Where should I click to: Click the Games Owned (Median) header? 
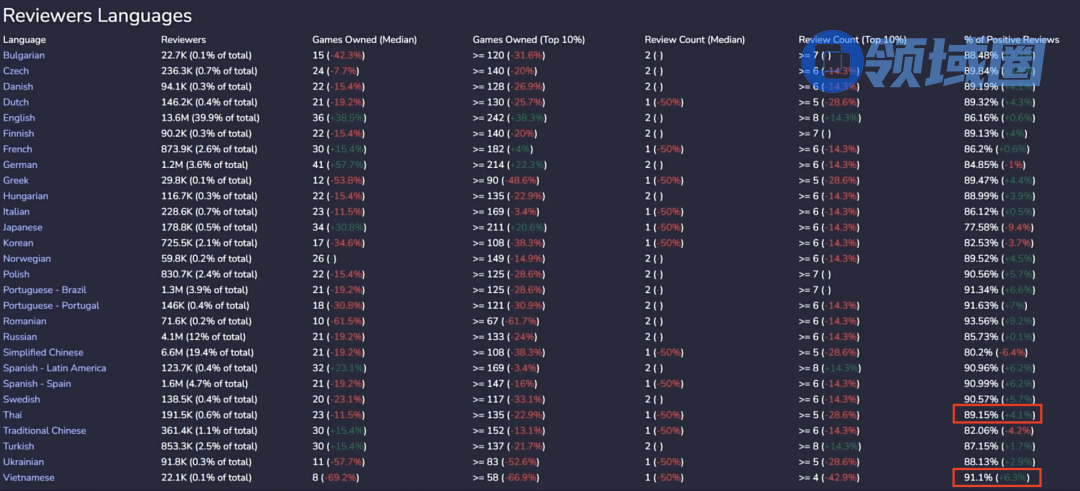(365, 40)
